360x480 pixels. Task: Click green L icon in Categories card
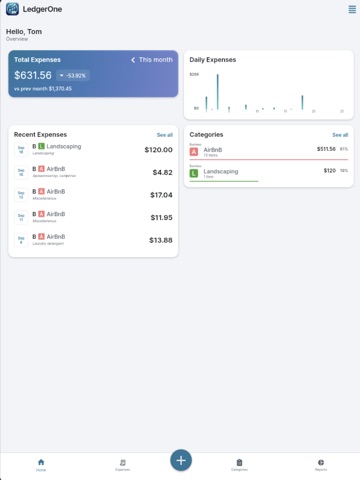point(194,173)
